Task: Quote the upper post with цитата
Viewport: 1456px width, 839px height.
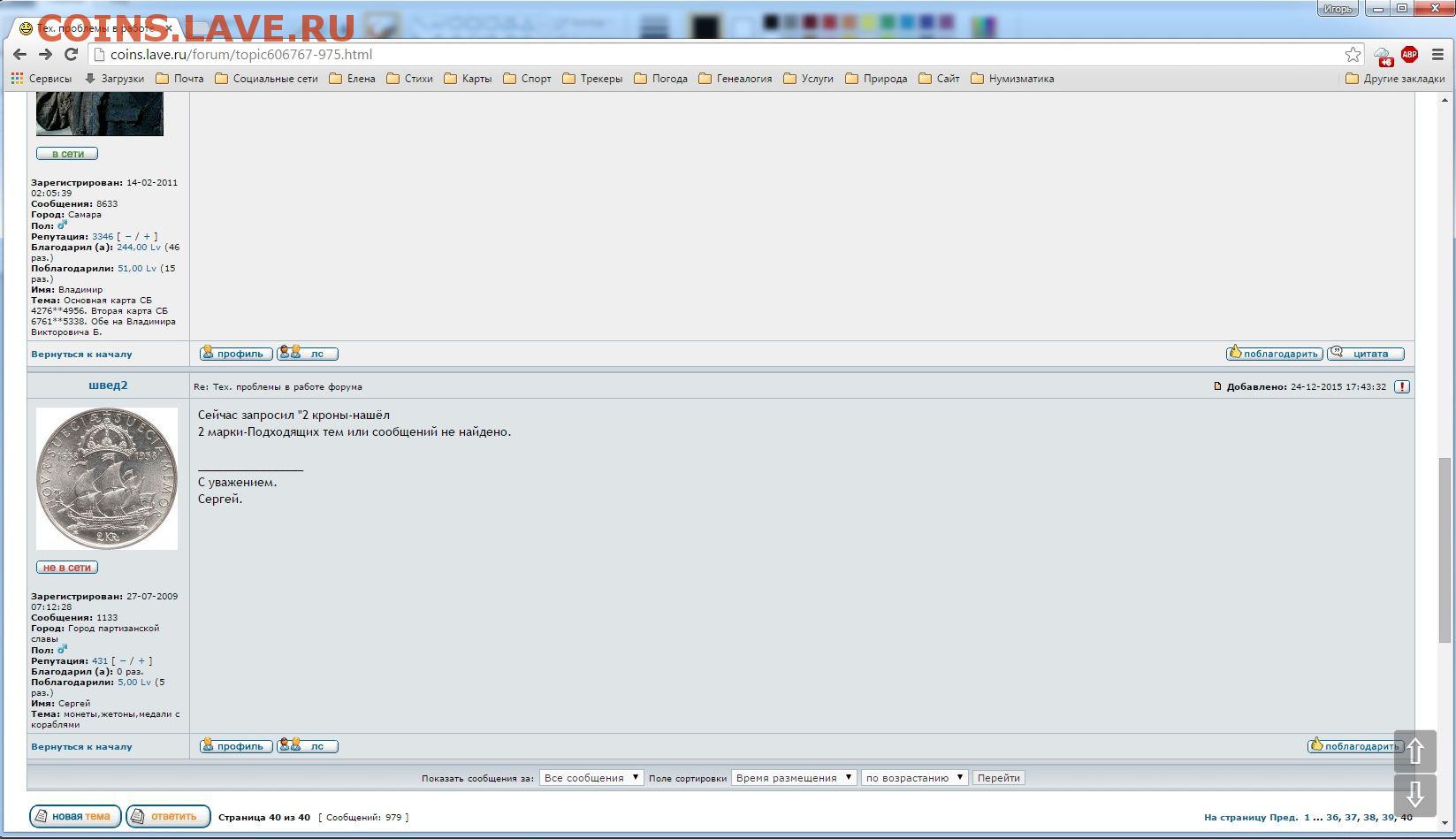Action: pos(1365,354)
